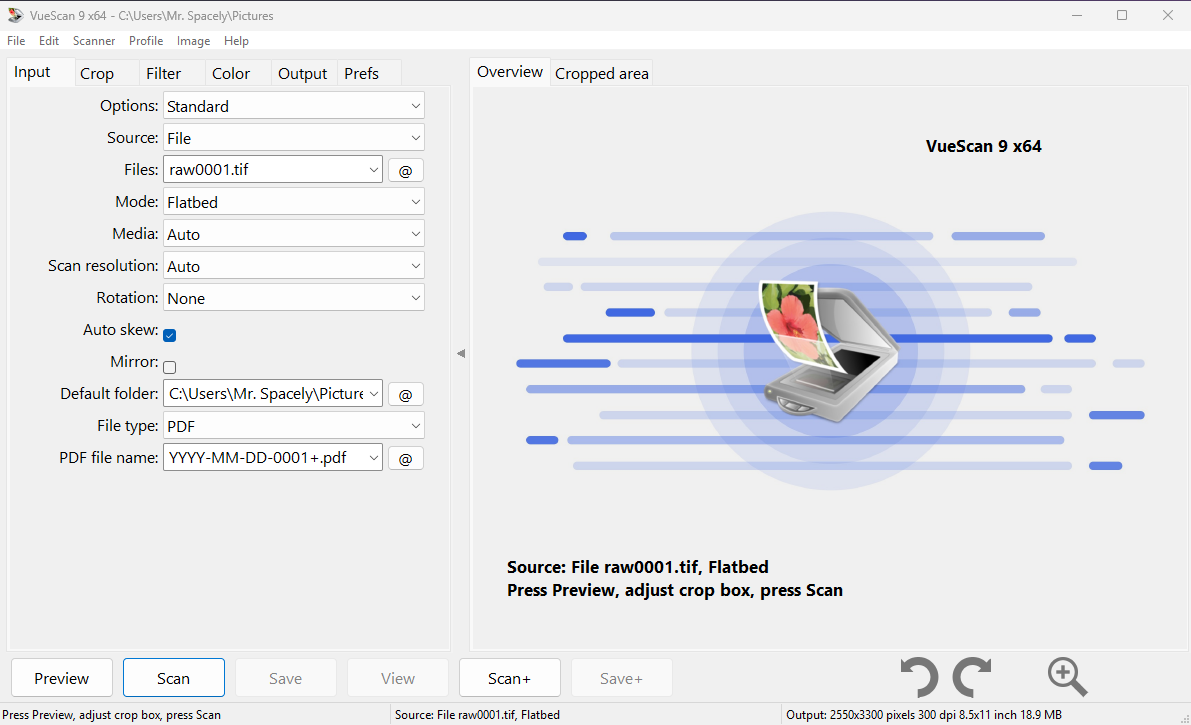Click the rotate left (counter-clockwise) icon
The image size is (1191, 725).
(x=919, y=676)
